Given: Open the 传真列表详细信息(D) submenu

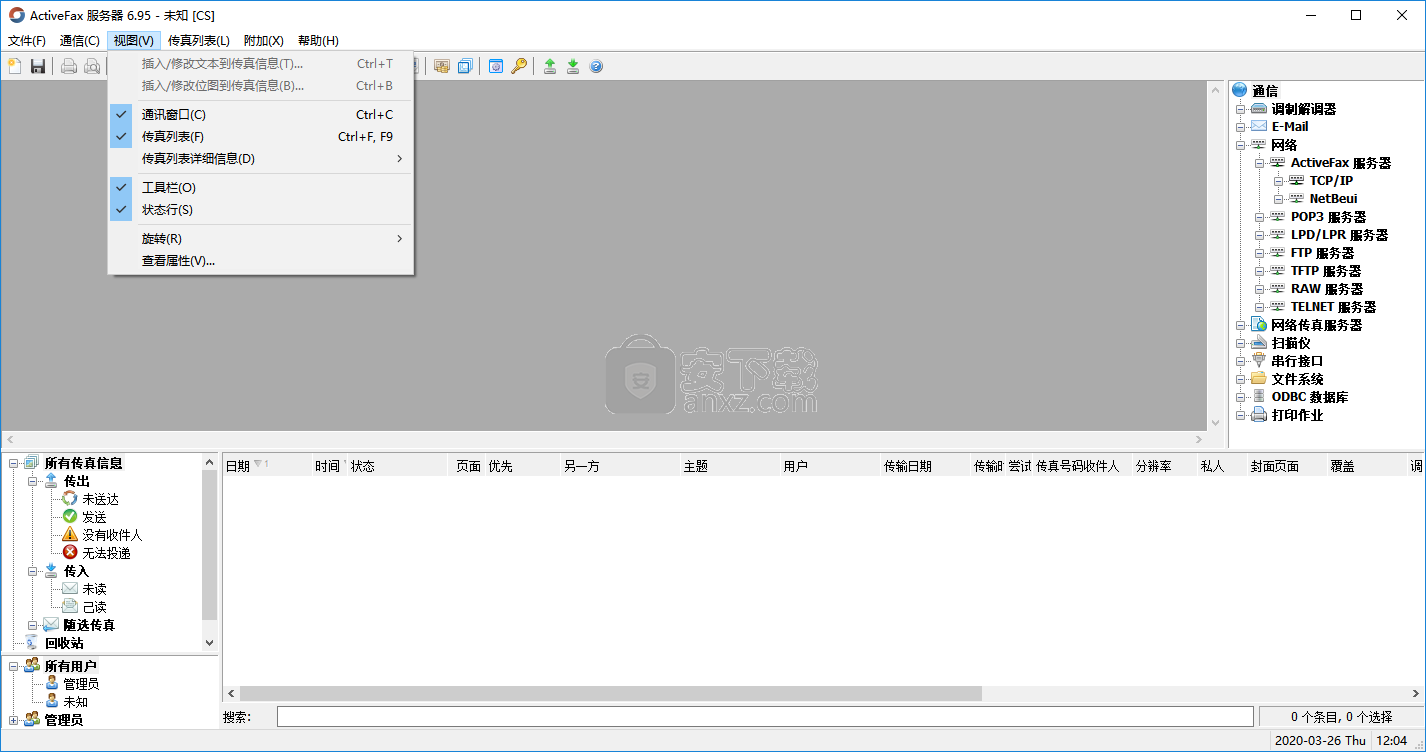Looking at the screenshot, I should tap(261, 158).
